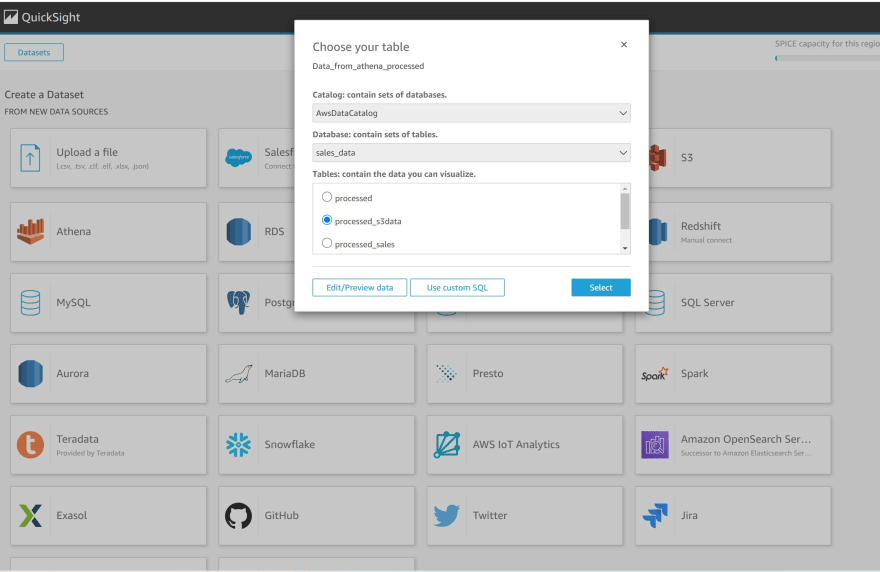Select the processed_s3data radio button
This screenshot has width=880, height=572.
[x=327, y=220]
